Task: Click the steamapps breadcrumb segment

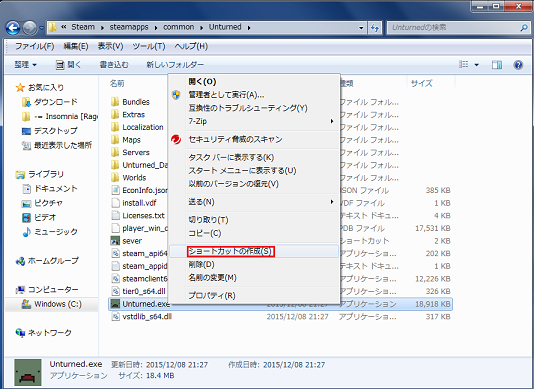Action: 129,27
